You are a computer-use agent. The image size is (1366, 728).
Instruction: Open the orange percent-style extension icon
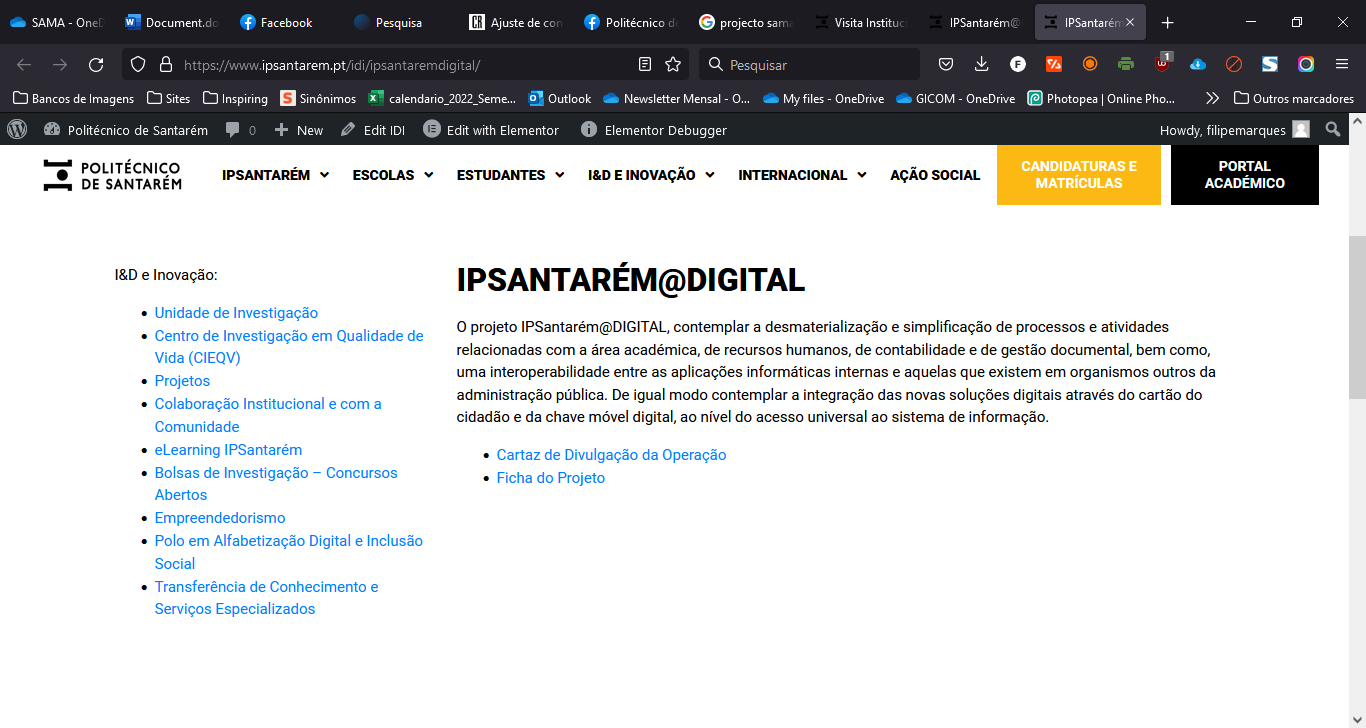click(x=1054, y=64)
